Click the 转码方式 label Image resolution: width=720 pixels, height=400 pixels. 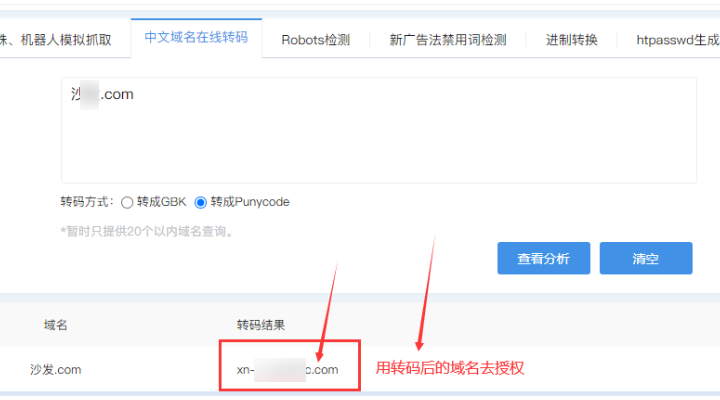pyautogui.click(x=87, y=202)
